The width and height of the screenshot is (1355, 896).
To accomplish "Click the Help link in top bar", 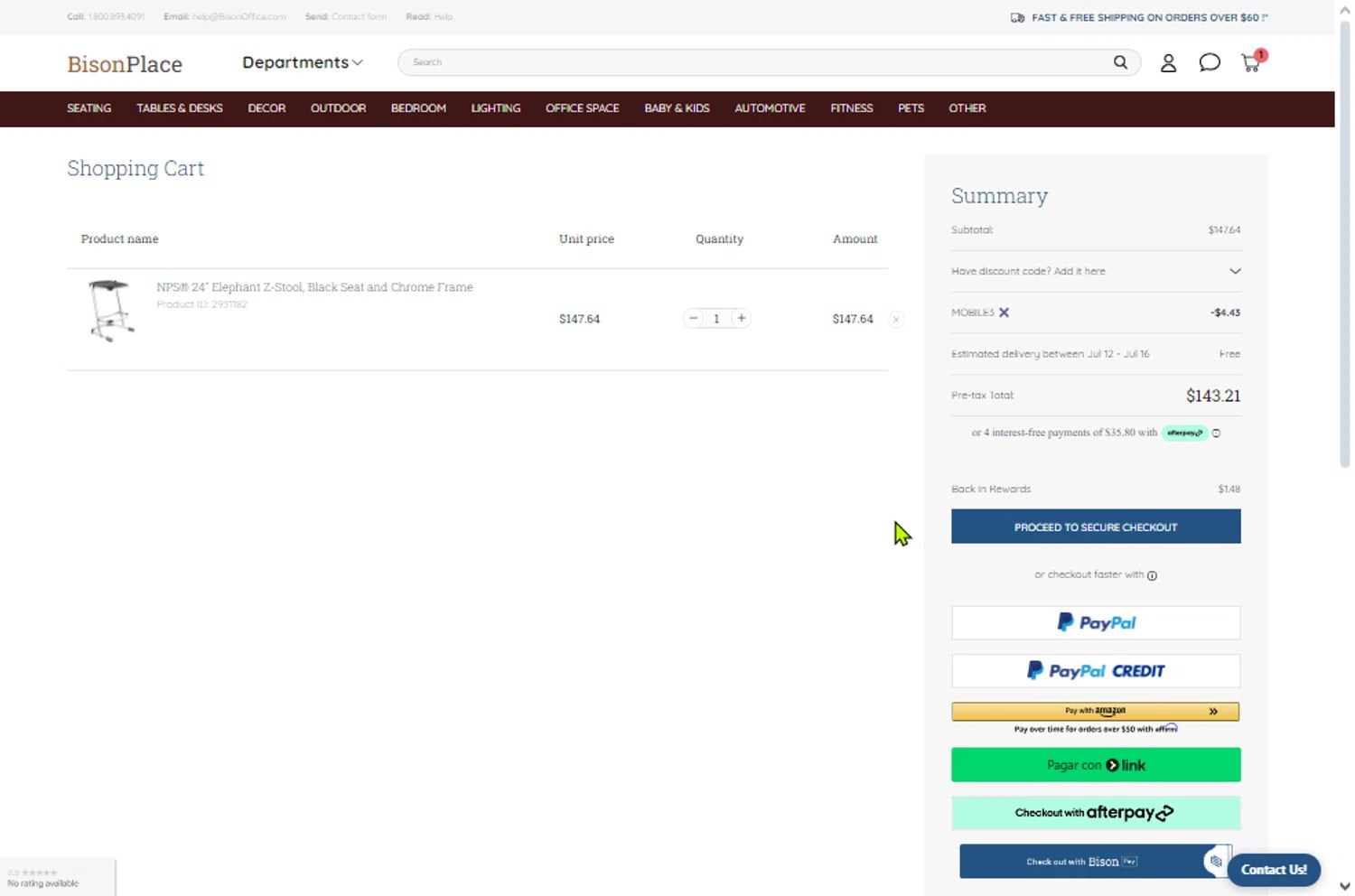I will [x=444, y=16].
